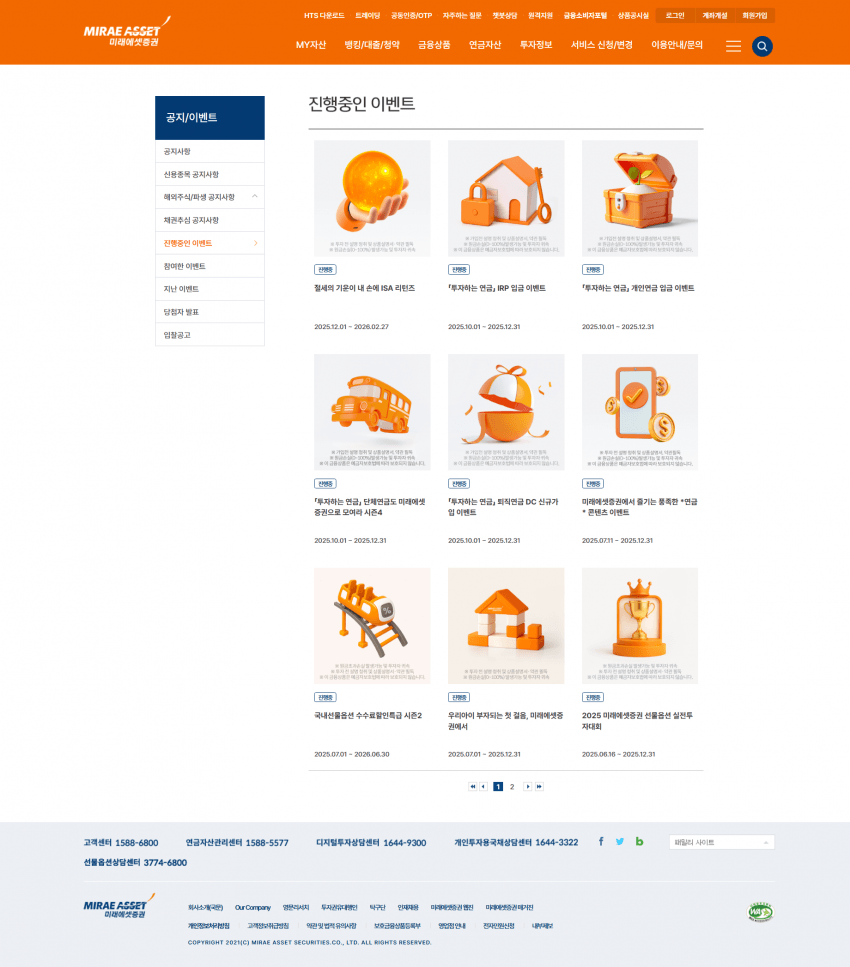Click the 회원가입 button
850x967 pixels.
(x=754, y=16)
